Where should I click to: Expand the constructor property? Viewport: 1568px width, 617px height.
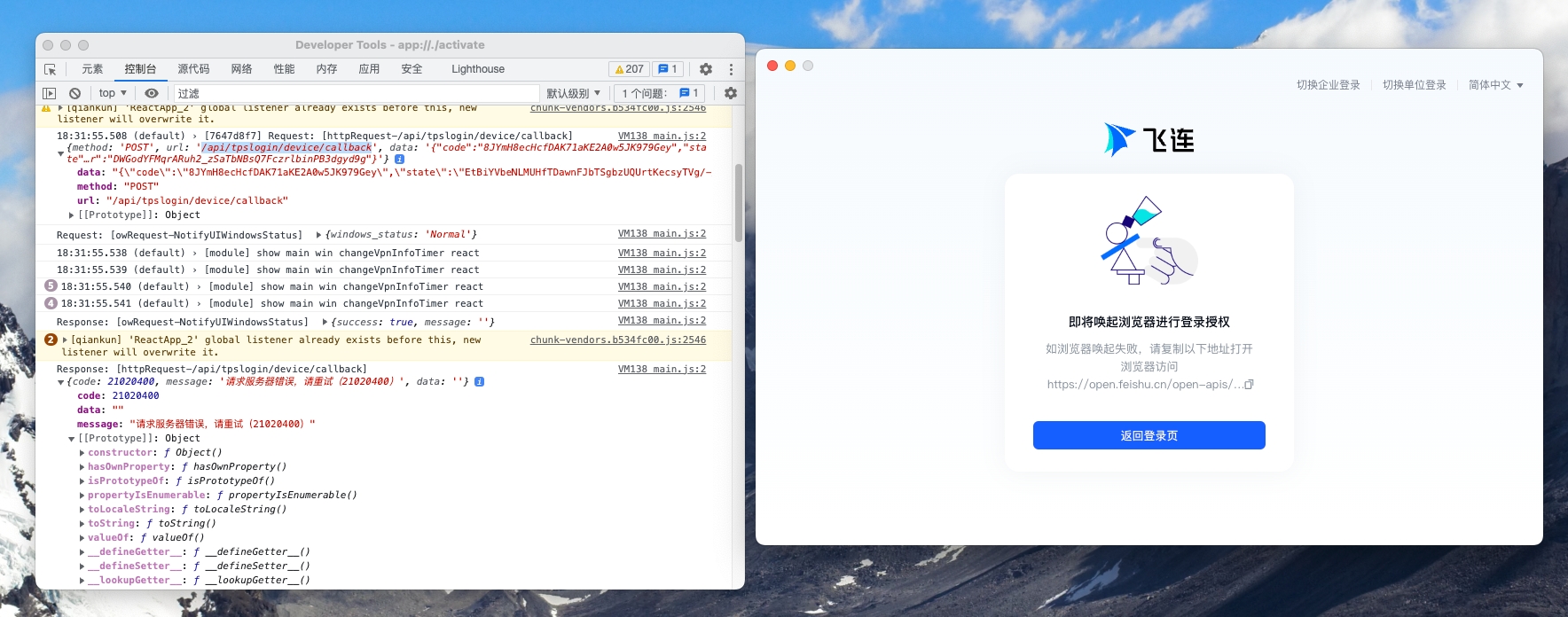coord(82,453)
